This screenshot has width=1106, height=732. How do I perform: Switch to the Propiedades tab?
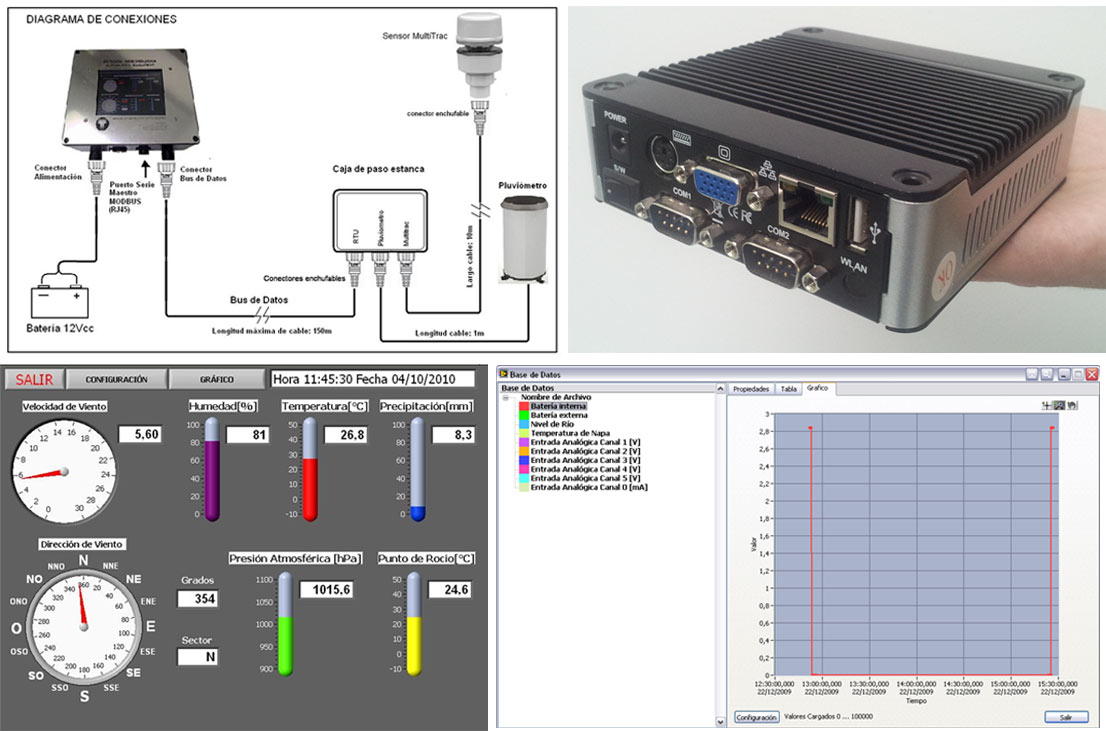[750, 388]
